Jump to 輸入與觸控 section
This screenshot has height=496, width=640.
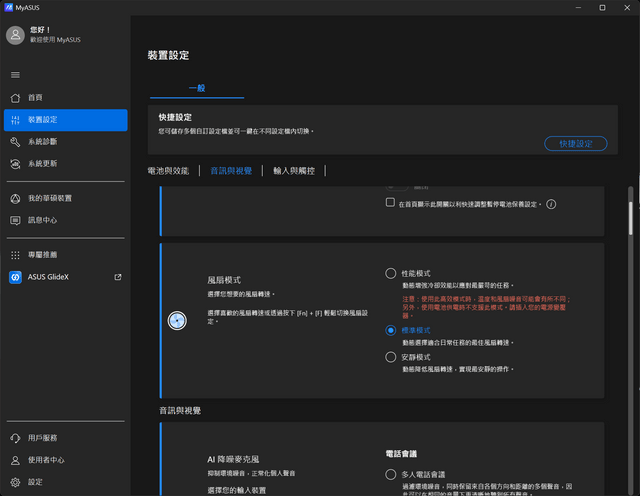tap(294, 171)
